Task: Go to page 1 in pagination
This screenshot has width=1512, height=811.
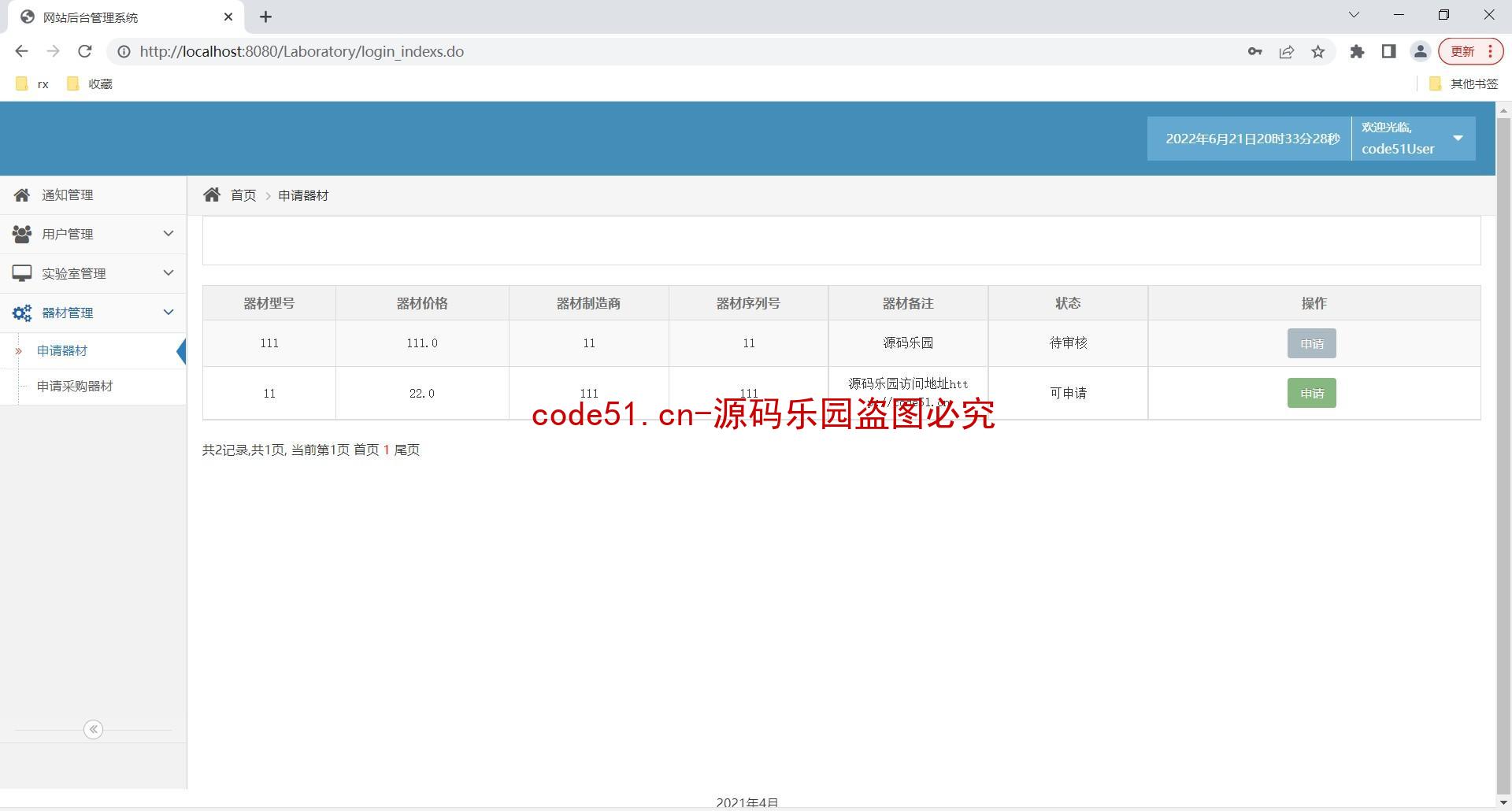Action: (x=387, y=450)
